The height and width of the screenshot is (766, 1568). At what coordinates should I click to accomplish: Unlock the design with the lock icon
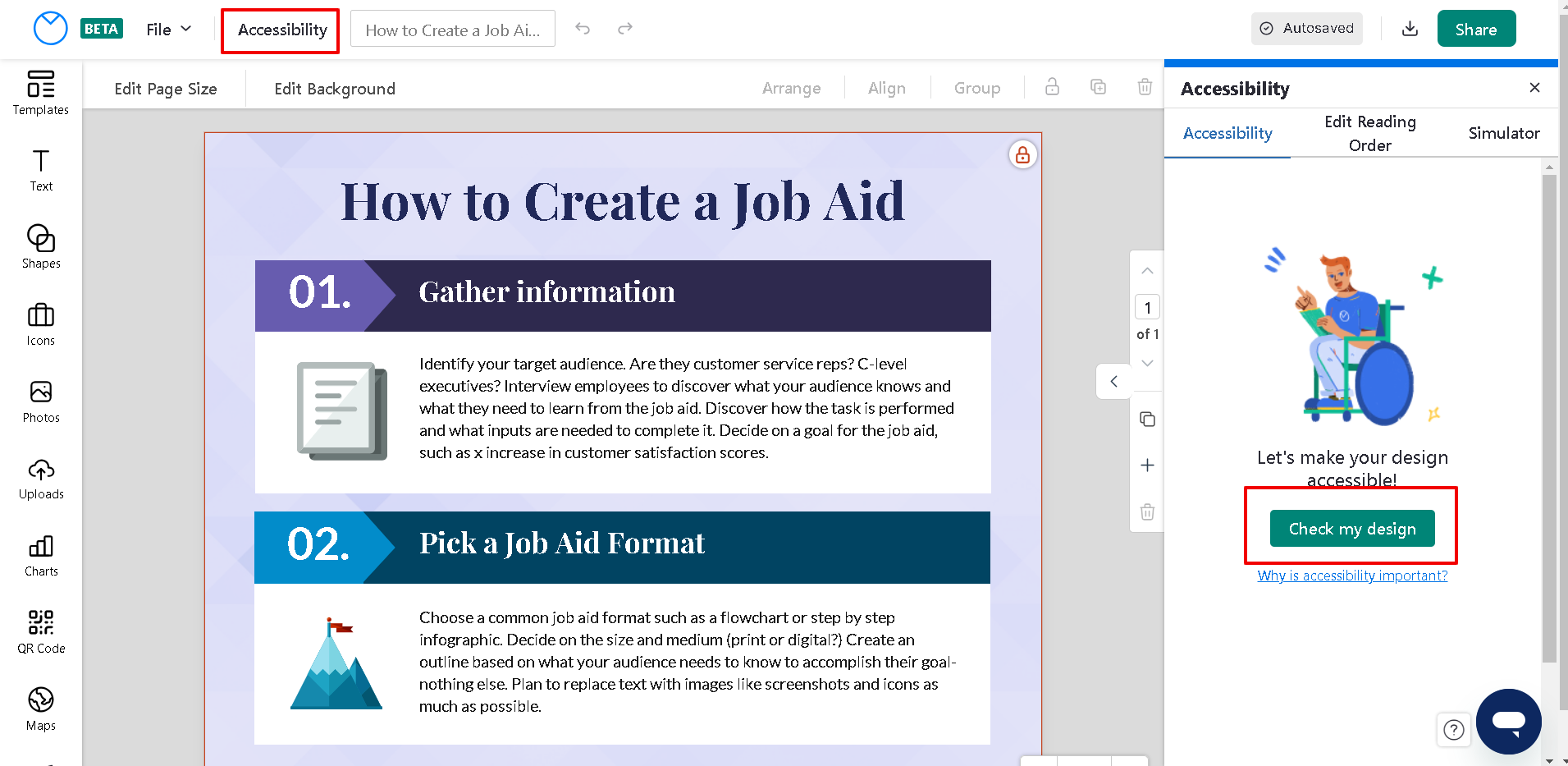pos(1022,154)
